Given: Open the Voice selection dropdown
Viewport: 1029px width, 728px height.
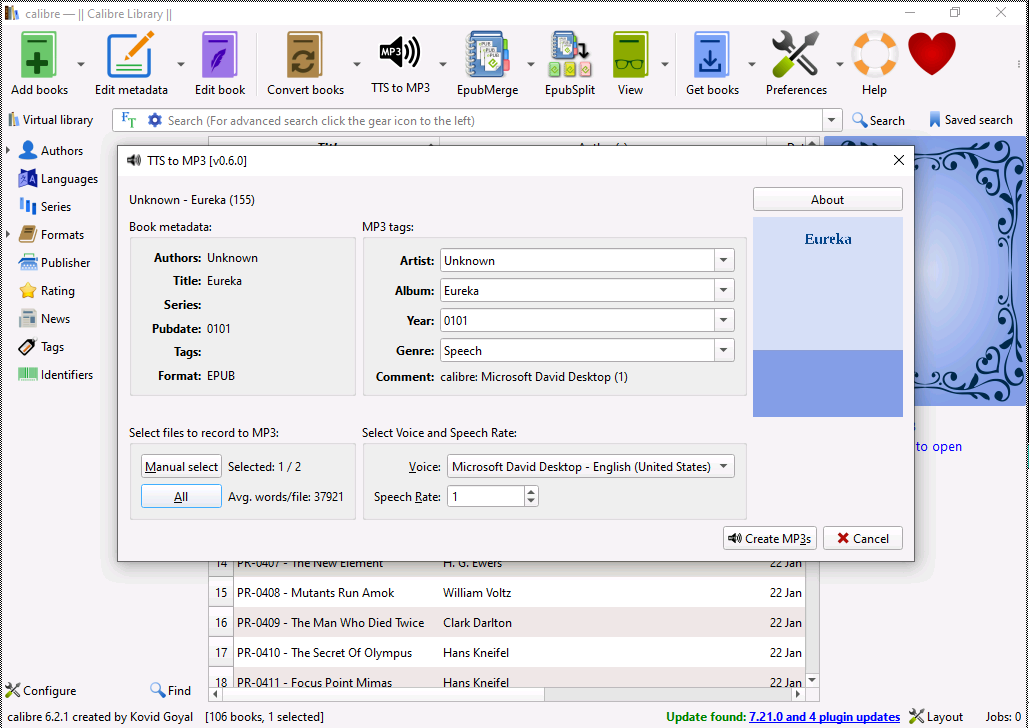Looking at the screenshot, I should point(723,467).
